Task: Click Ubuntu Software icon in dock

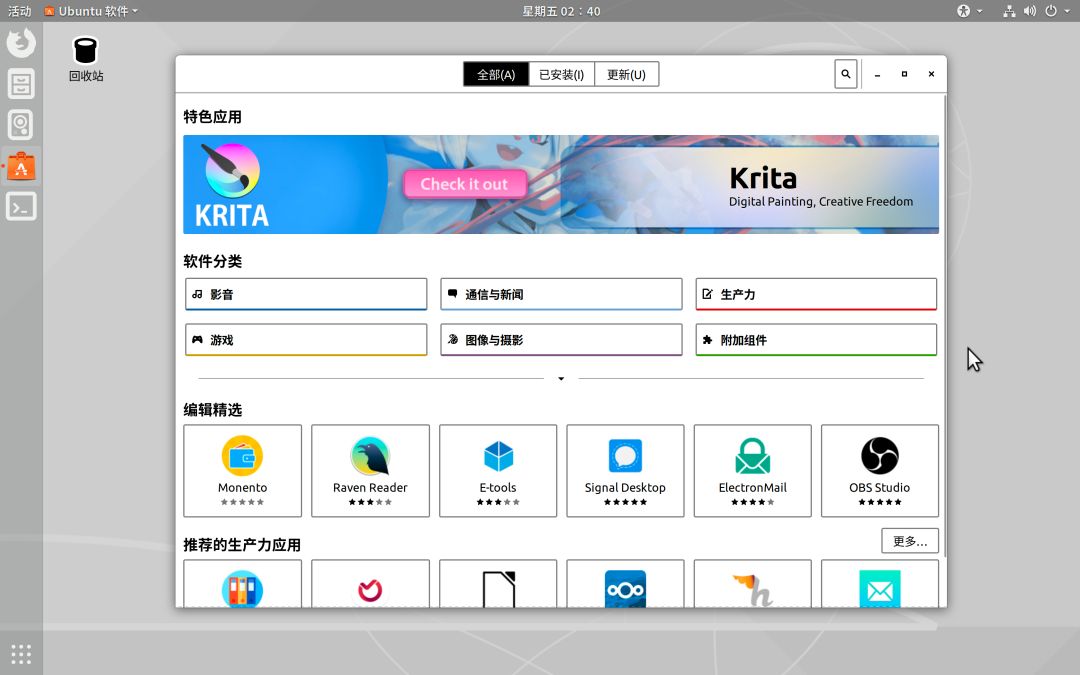Action: tap(21, 166)
